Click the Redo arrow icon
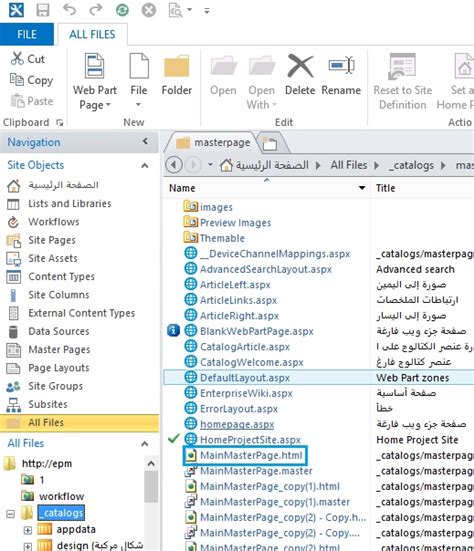This screenshot has height=551, width=474. click(96, 10)
